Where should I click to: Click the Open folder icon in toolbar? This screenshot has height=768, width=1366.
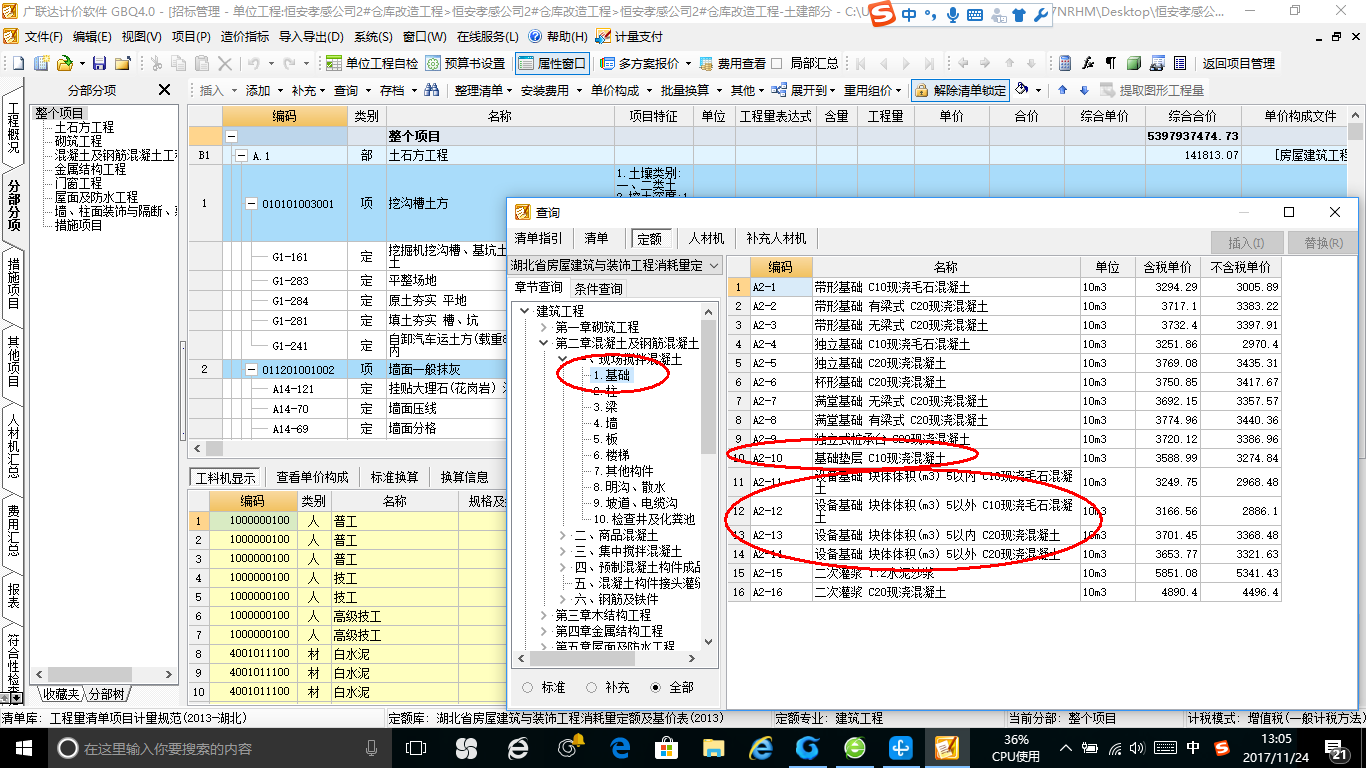pyautogui.click(x=63, y=63)
